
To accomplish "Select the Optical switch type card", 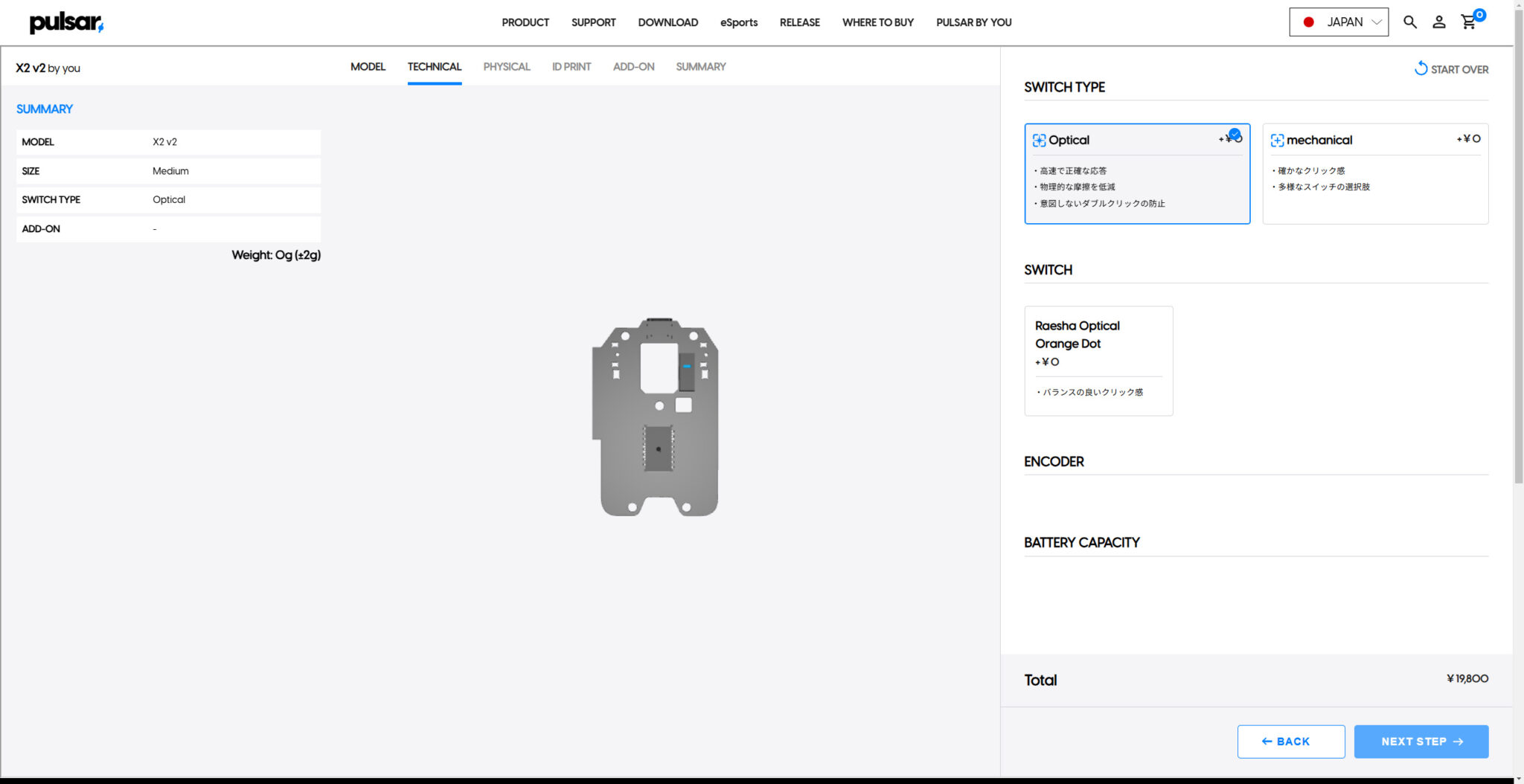I will [1137, 173].
